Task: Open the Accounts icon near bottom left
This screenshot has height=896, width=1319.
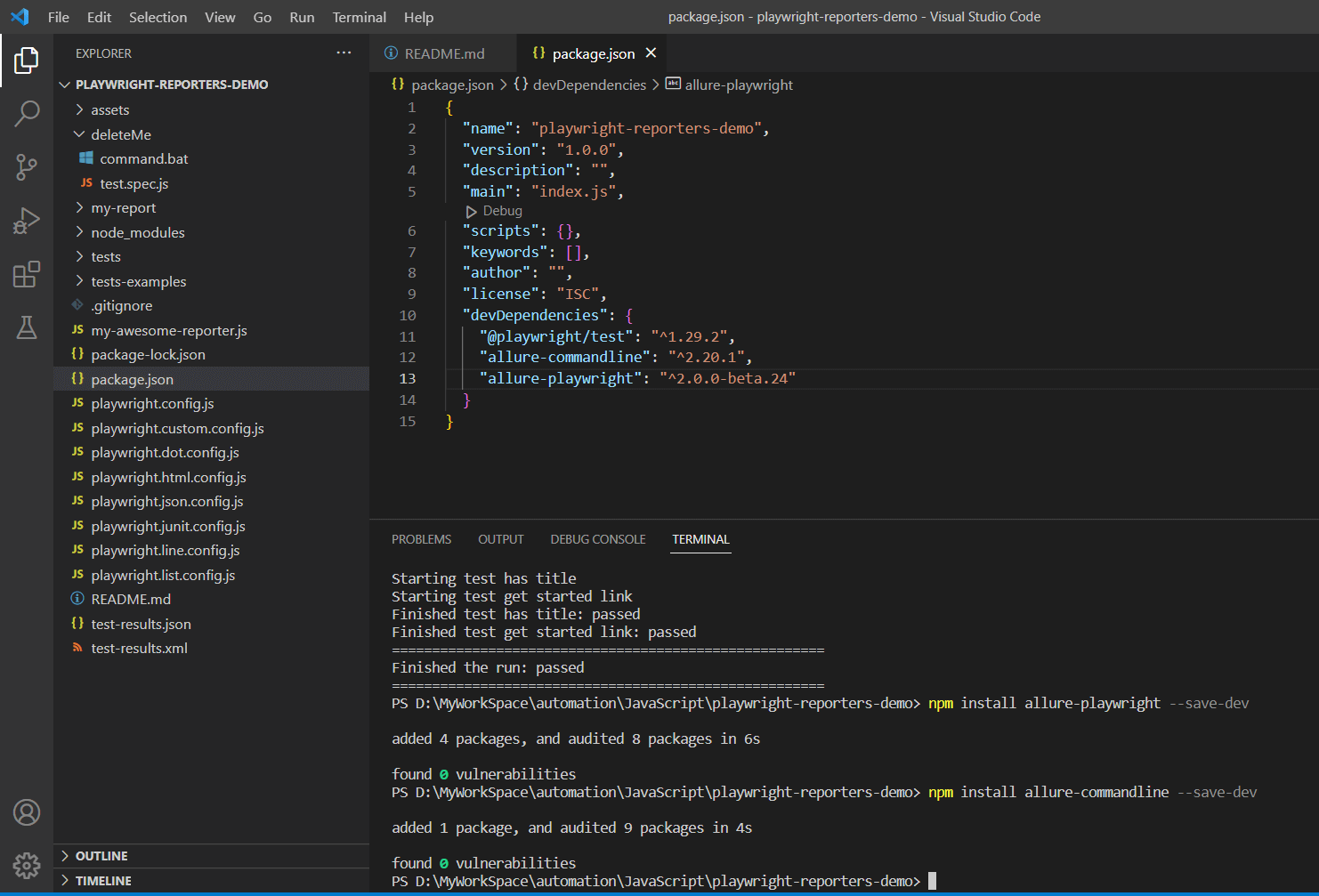Action: 27,812
